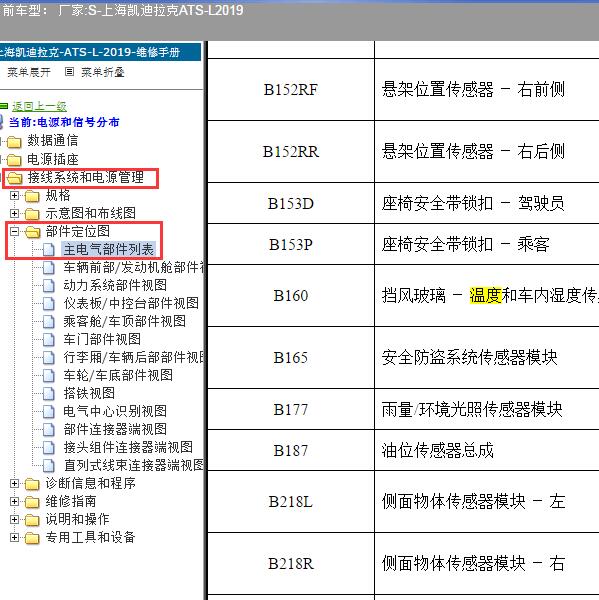Click the 返回上一级 link

pos(39,106)
